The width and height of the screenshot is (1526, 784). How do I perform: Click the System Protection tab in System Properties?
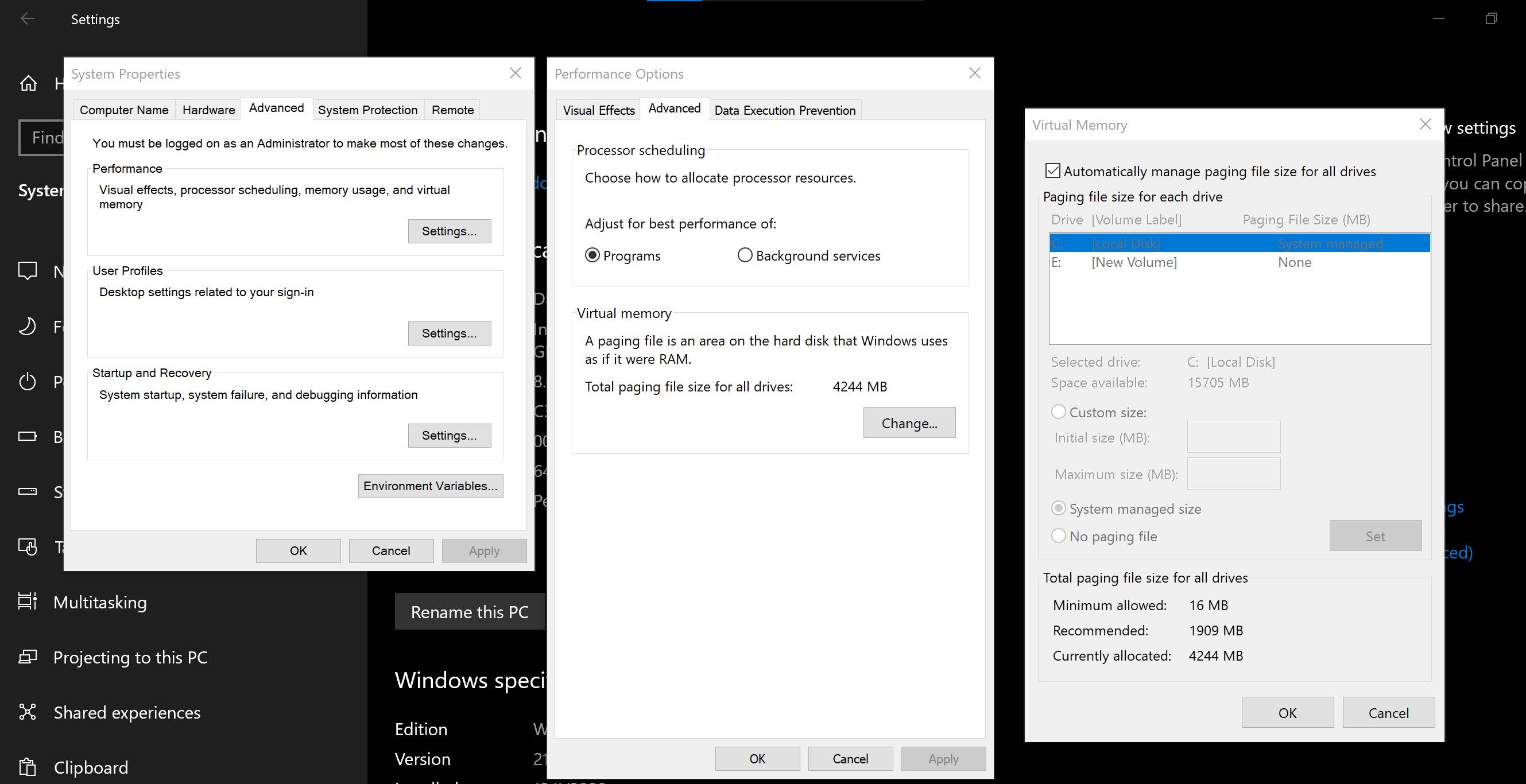pos(367,109)
